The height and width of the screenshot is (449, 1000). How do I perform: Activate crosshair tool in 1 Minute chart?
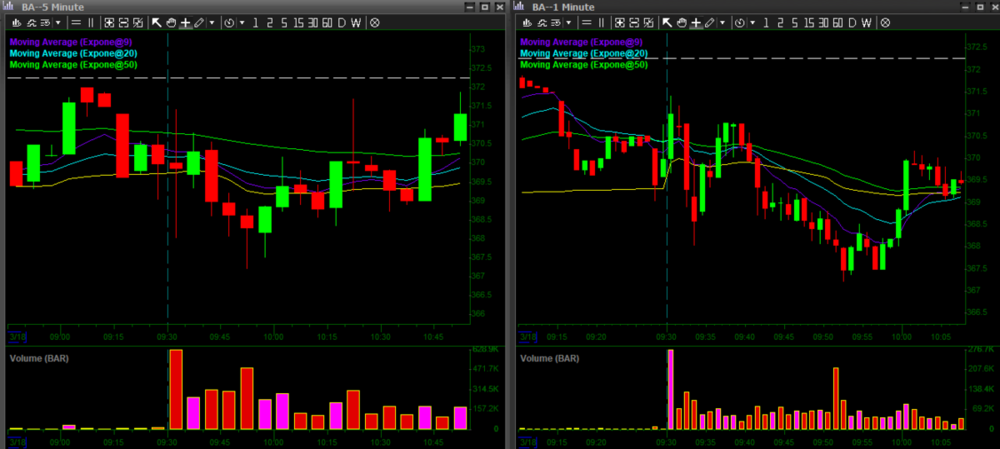(694, 22)
